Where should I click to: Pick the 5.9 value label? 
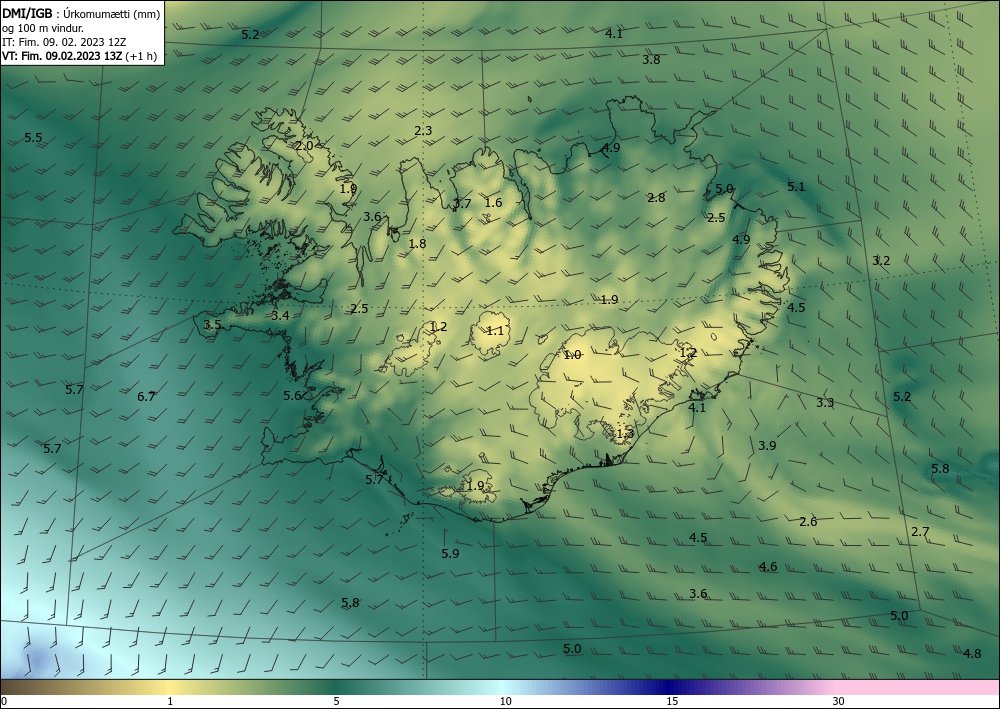pos(450,553)
